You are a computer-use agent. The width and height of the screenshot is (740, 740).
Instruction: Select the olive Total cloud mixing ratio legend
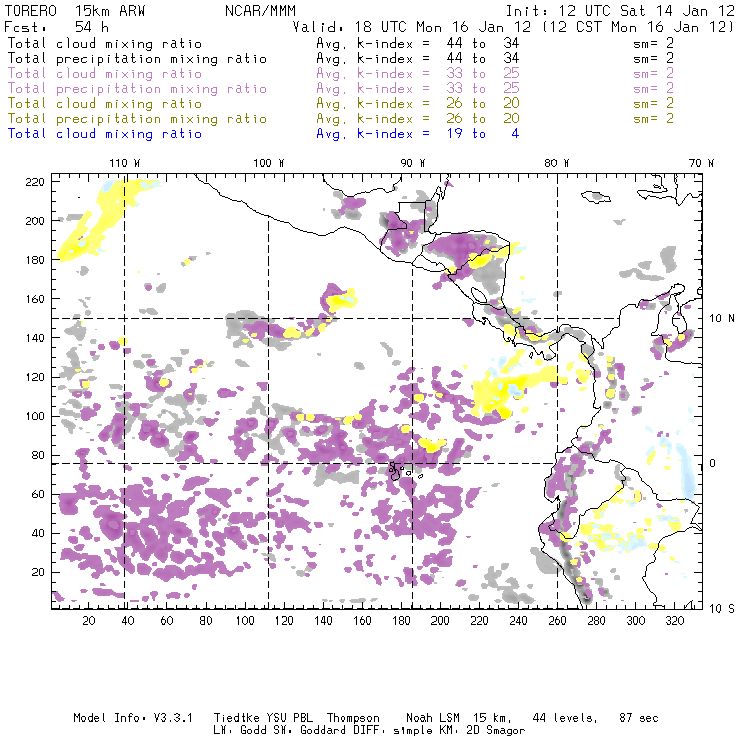pos(104,103)
